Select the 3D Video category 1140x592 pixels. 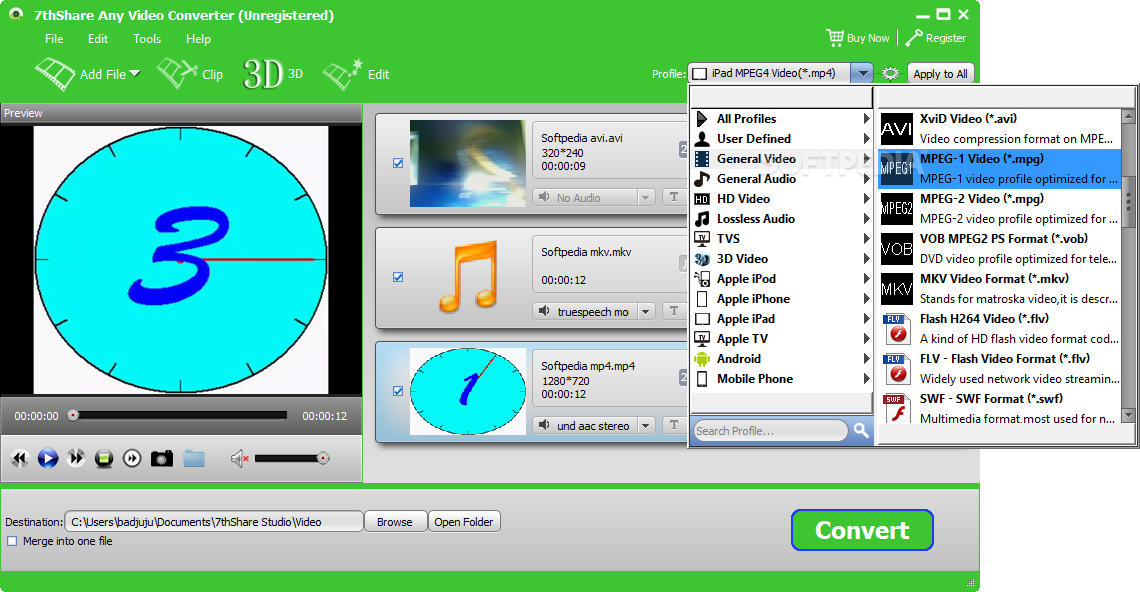click(782, 258)
